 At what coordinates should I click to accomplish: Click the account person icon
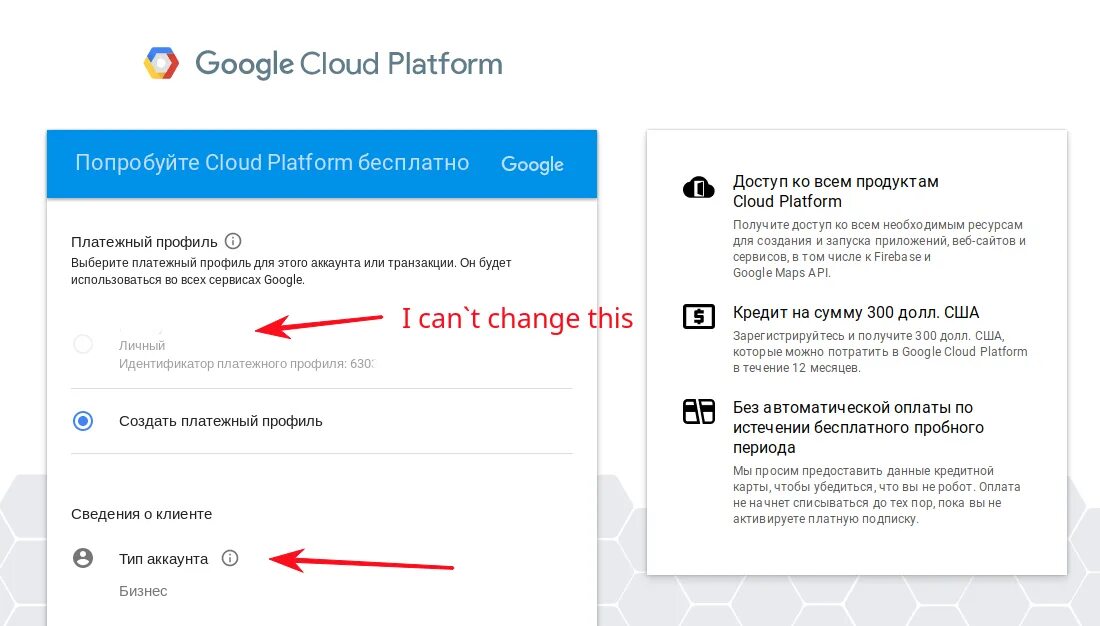pyautogui.click(x=83, y=558)
